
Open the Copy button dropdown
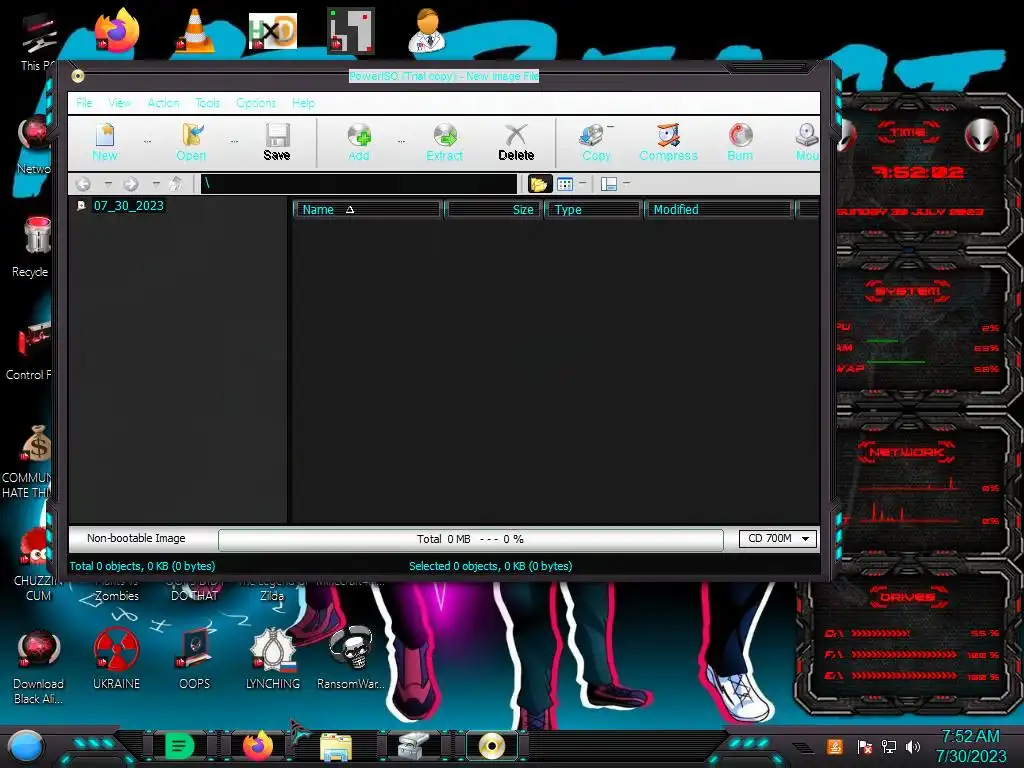pos(611,127)
